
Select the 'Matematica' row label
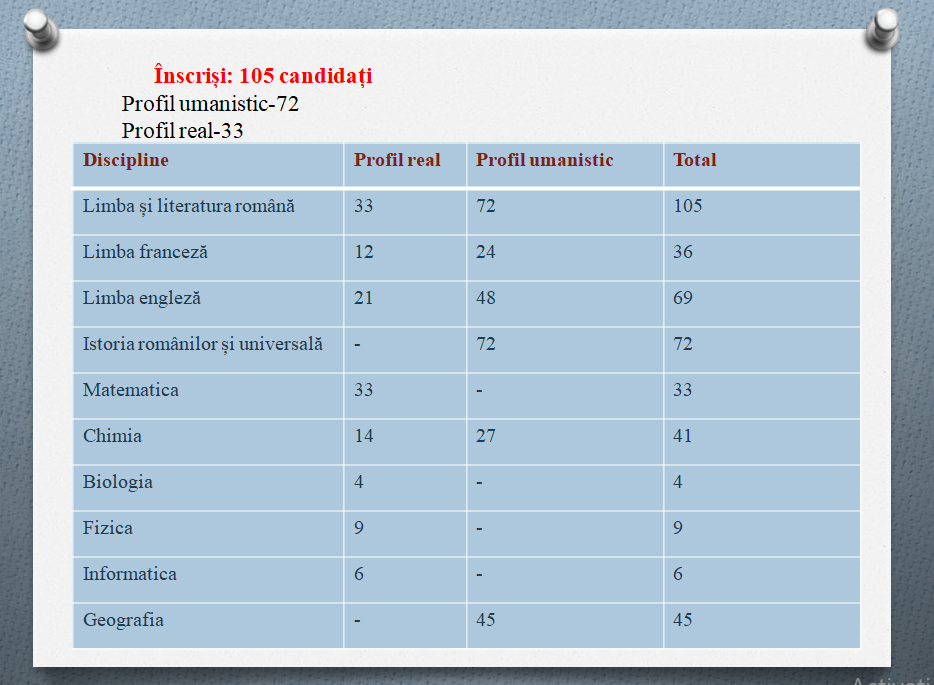131,390
